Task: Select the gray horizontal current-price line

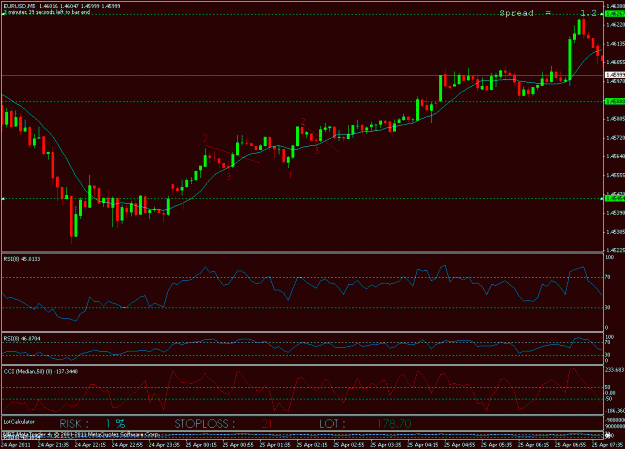Action: (x=302, y=75)
